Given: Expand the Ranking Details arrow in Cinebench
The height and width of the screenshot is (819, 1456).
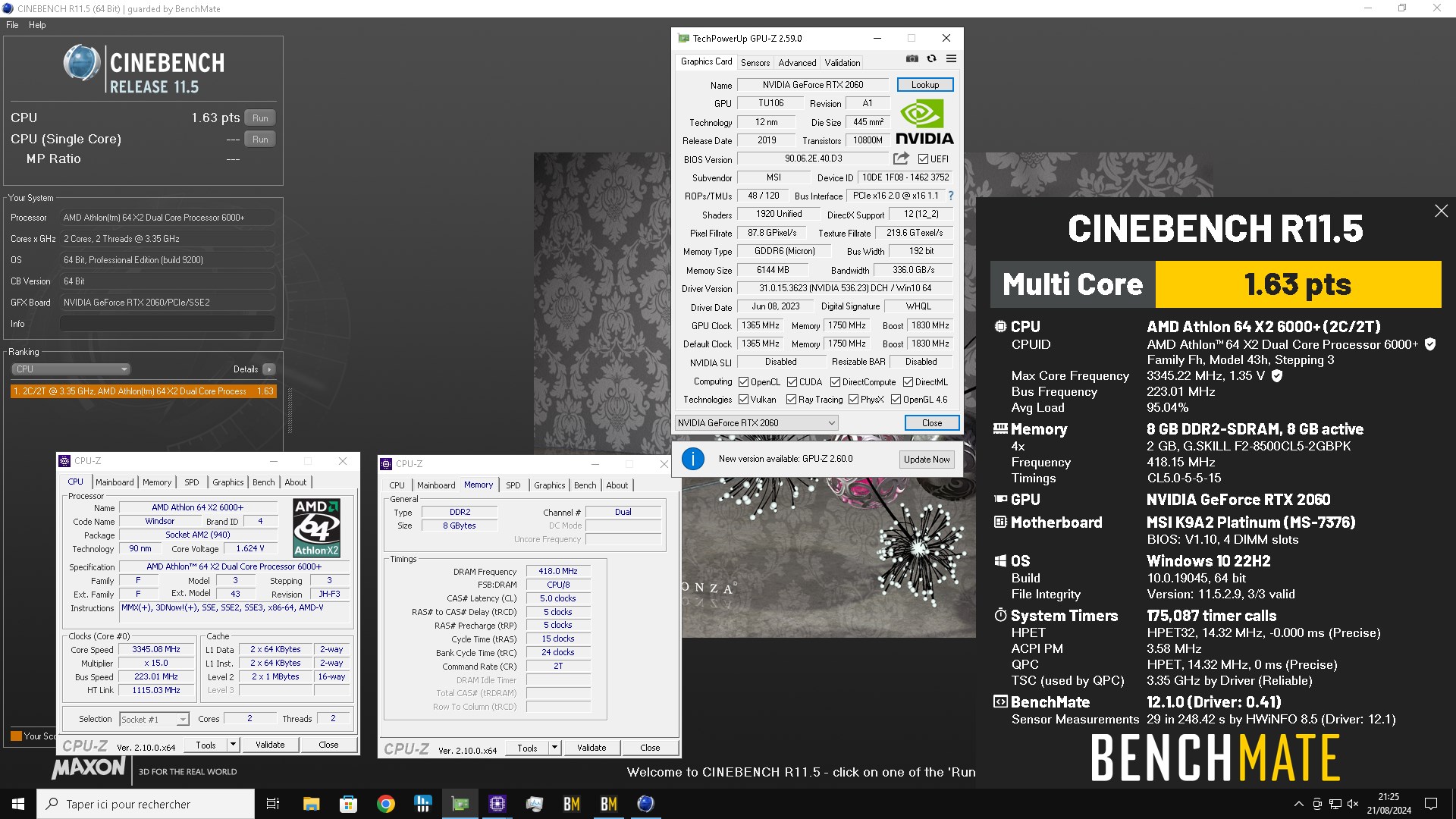Looking at the screenshot, I should tap(268, 369).
